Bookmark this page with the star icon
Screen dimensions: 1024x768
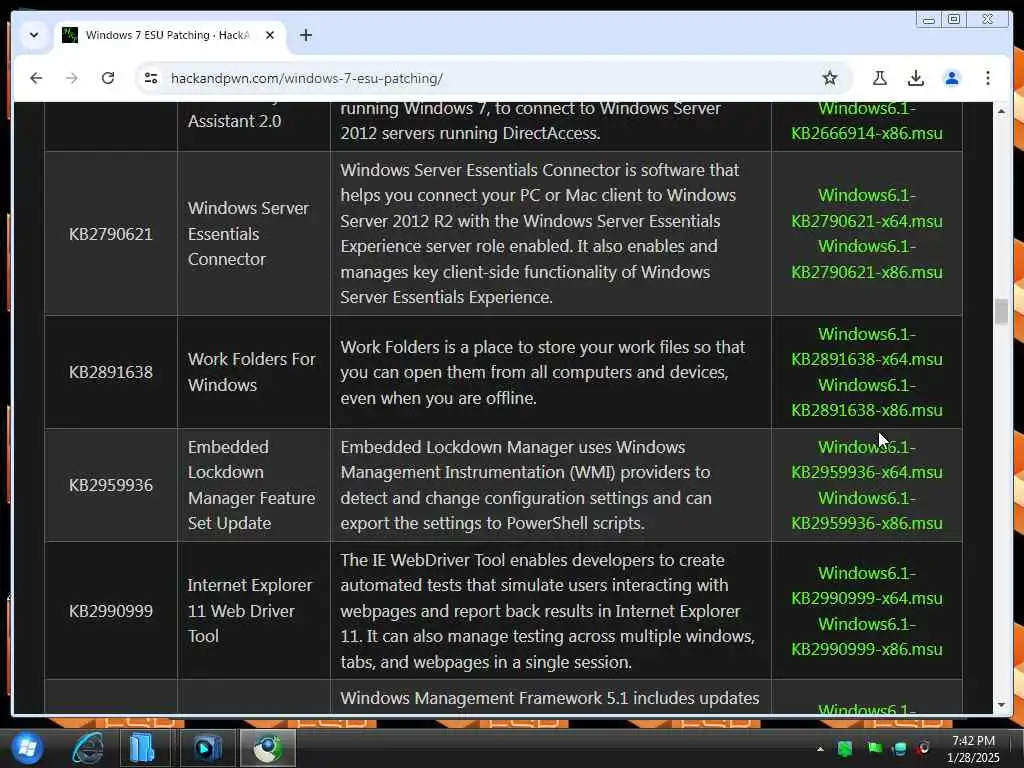(829, 78)
